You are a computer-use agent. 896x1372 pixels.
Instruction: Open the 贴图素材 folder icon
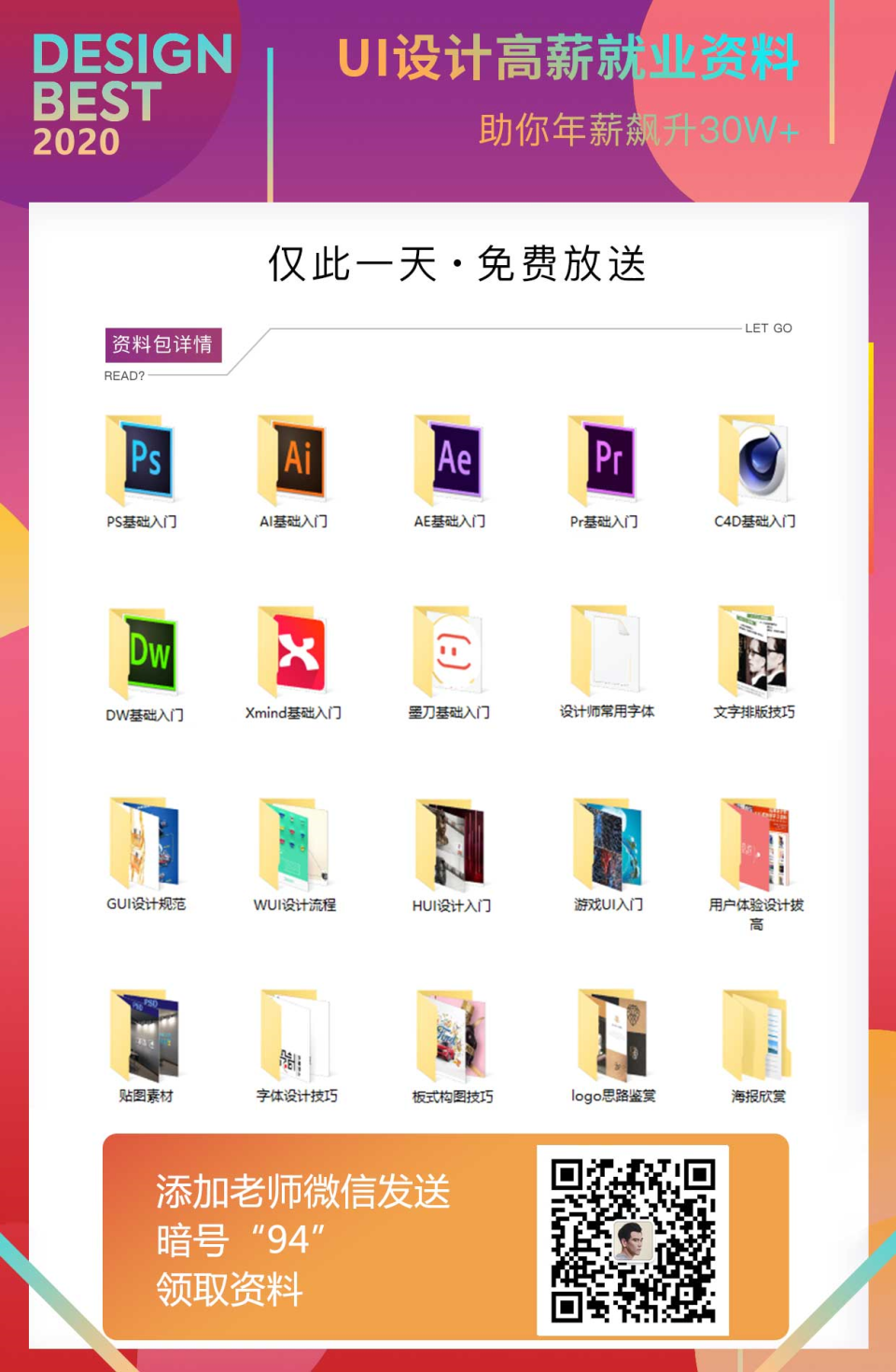click(145, 1035)
